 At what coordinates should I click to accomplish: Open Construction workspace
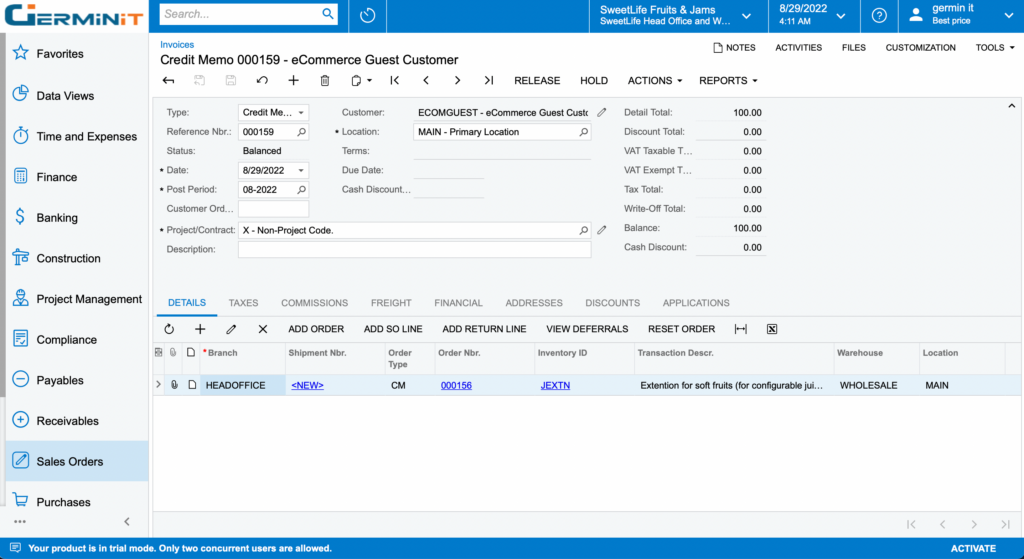pyautogui.click(x=77, y=258)
